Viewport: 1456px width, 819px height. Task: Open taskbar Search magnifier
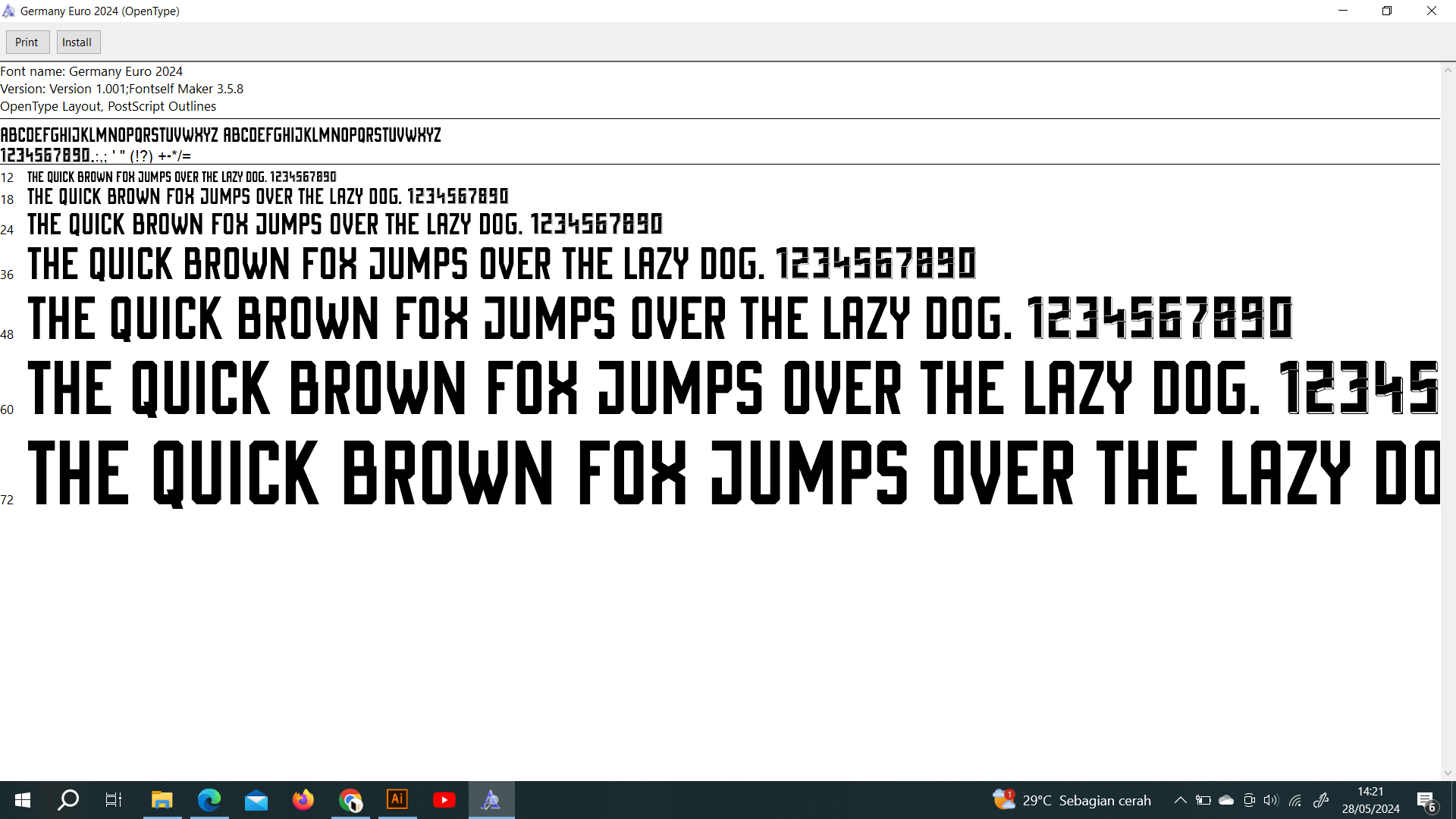[x=68, y=800]
